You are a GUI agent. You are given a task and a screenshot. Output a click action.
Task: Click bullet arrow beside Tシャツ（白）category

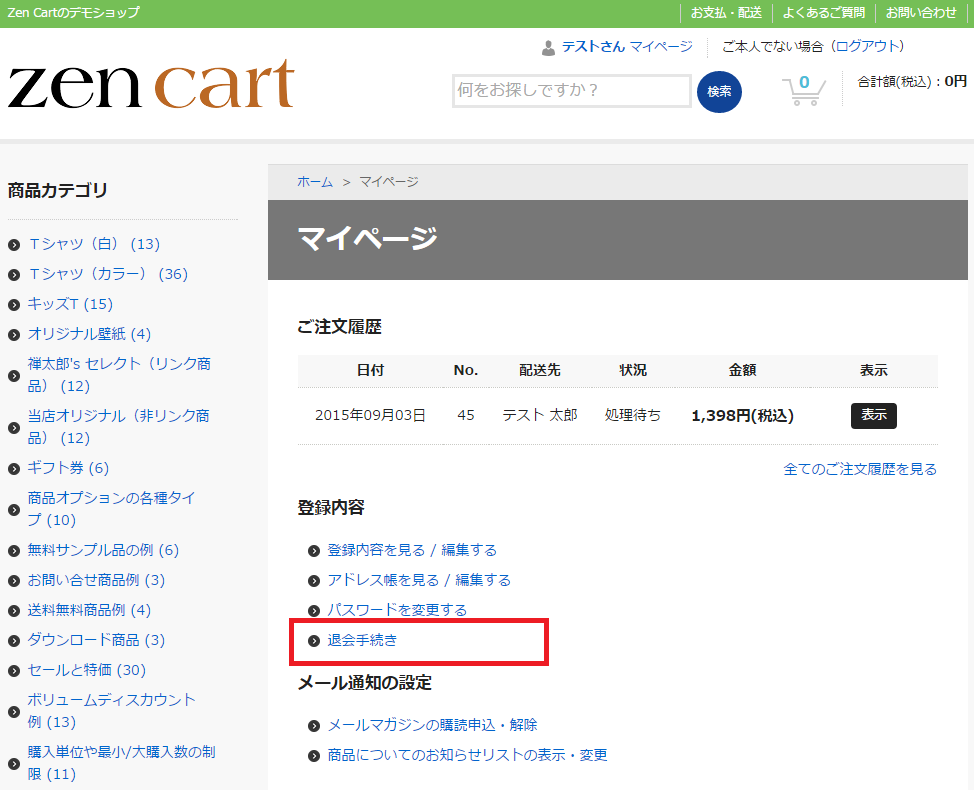(x=14, y=245)
